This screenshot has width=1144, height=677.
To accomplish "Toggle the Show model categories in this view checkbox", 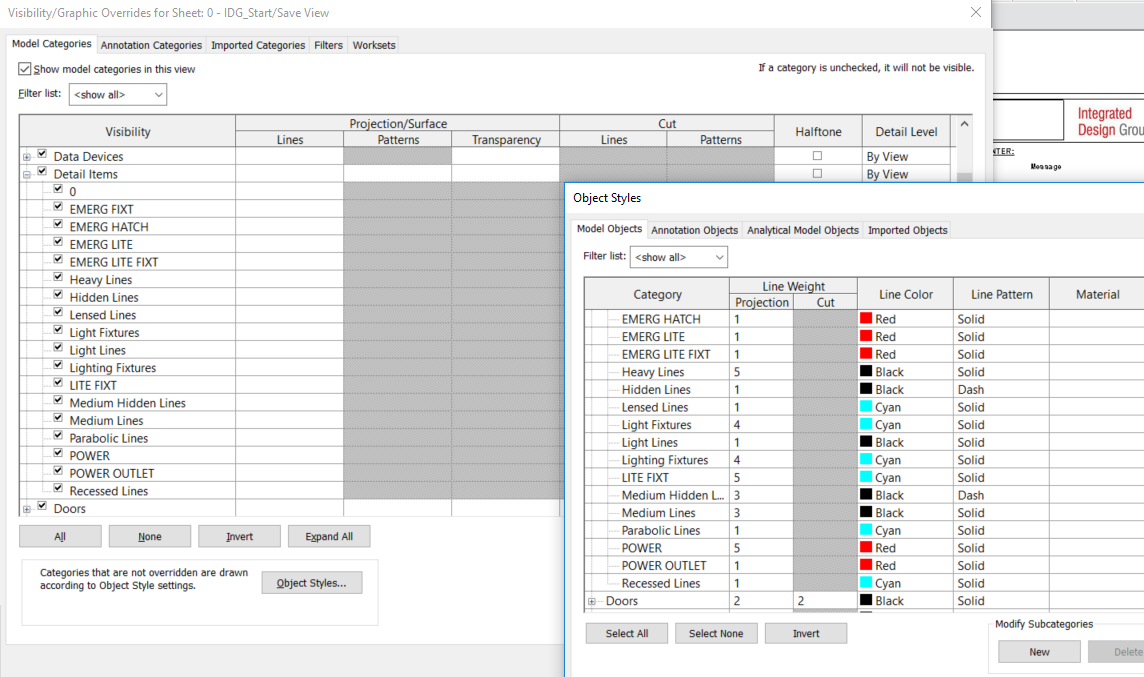I will [x=24, y=69].
